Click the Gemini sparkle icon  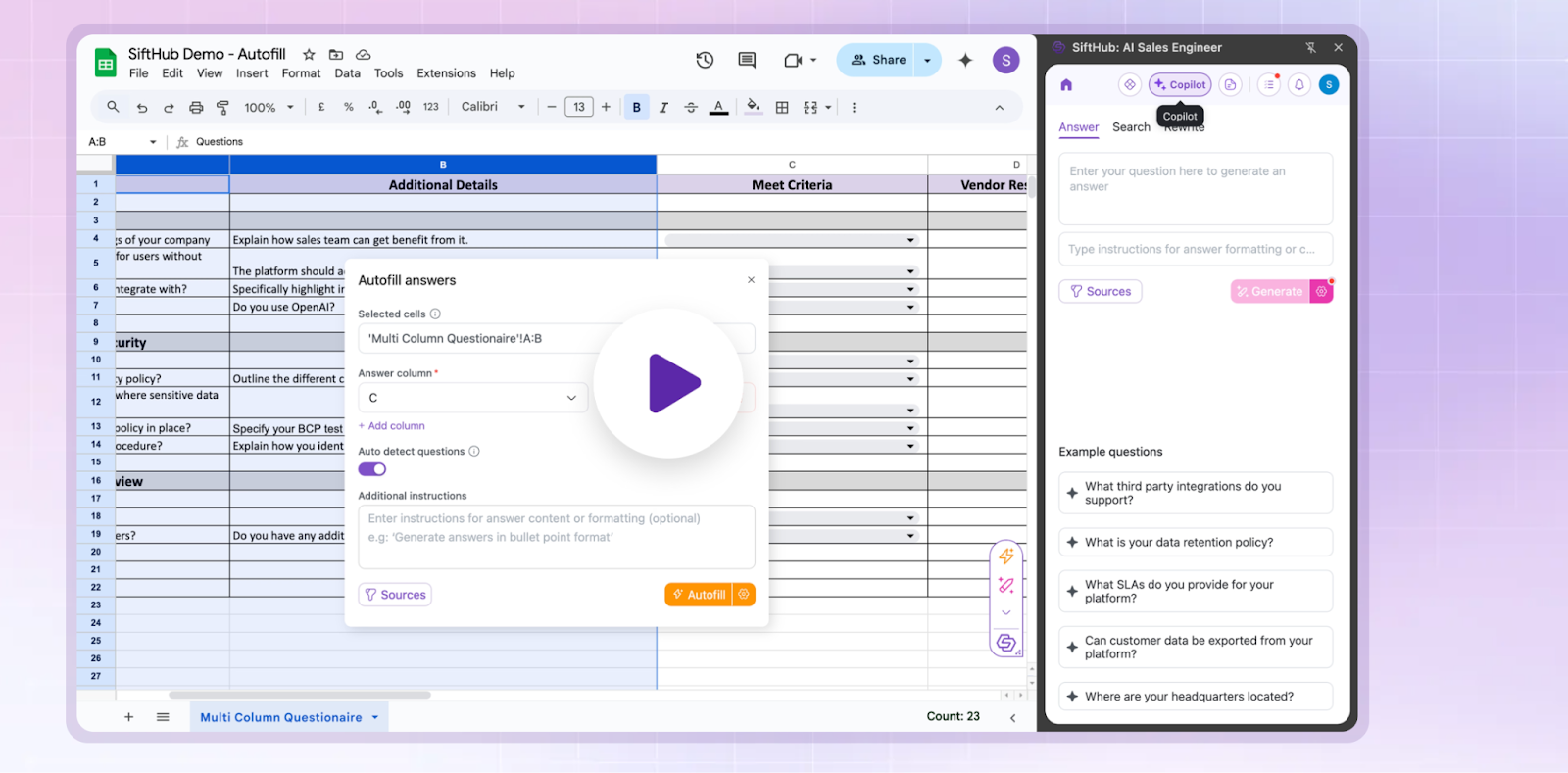(x=965, y=61)
